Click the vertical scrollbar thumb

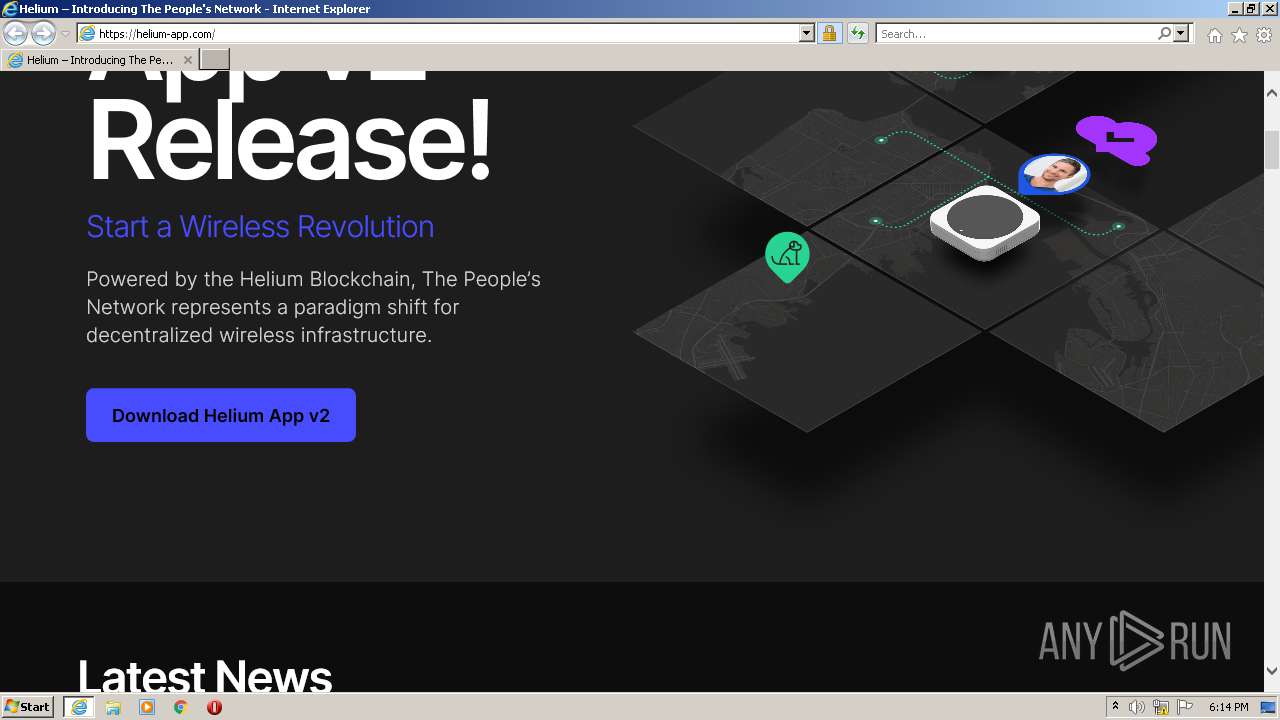tap(1272, 150)
